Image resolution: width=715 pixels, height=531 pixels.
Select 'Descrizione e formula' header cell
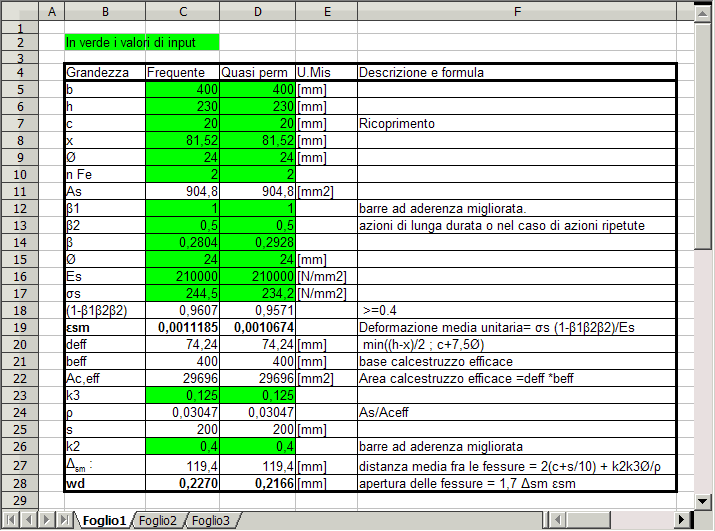coord(517,73)
